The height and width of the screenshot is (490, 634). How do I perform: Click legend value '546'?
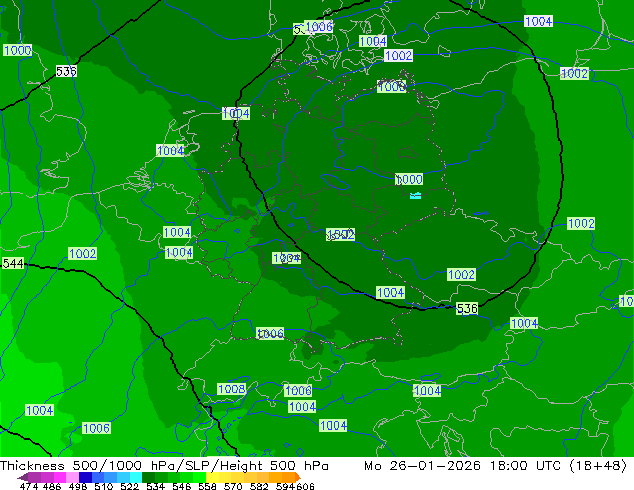click(181, 486)
